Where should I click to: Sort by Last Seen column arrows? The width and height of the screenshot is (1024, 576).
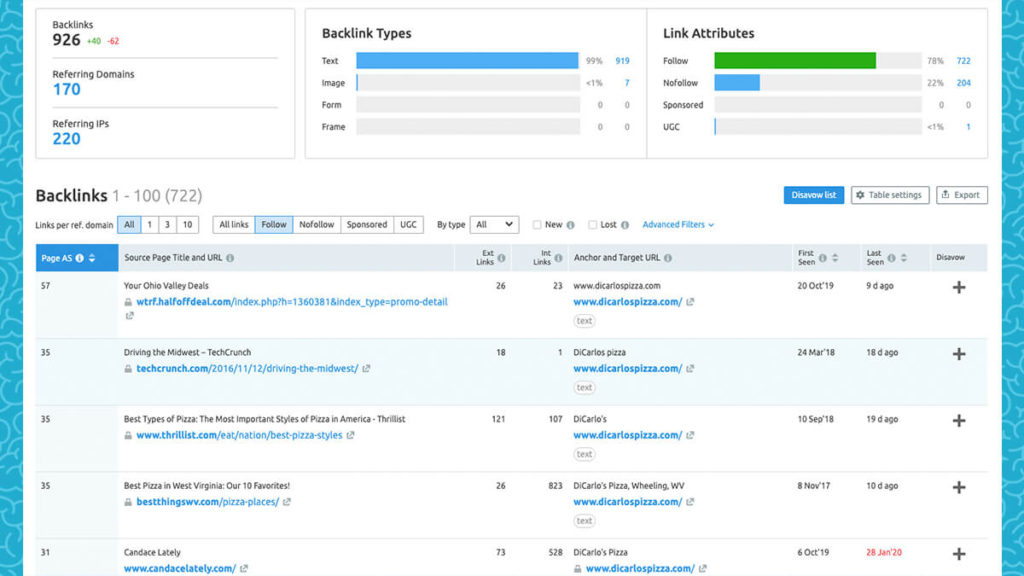tap(905, 258)
